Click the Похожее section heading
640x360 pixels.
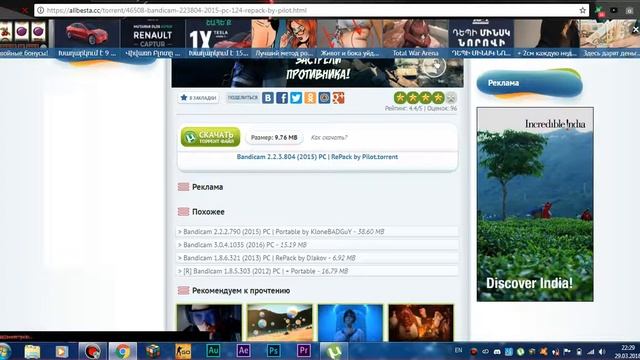pyautogui.click(x=208, y=212)
